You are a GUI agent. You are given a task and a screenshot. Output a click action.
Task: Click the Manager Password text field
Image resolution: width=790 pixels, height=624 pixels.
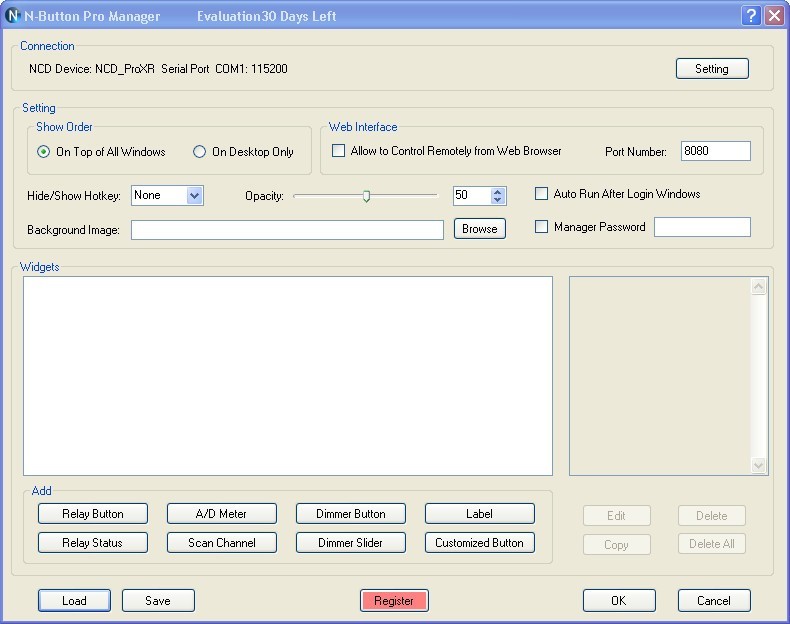click(702, 227)
